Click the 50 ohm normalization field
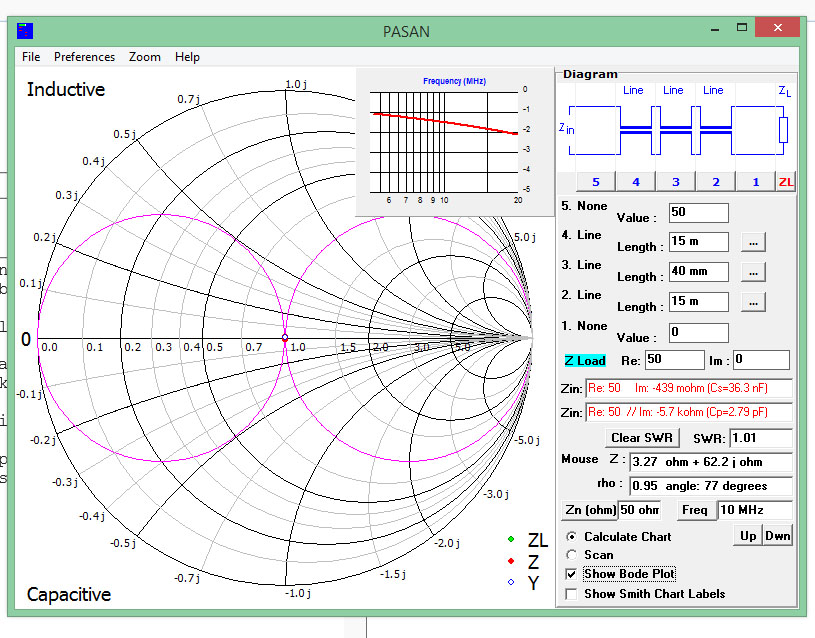Screen dimensions: 815x638 [639, 510]
